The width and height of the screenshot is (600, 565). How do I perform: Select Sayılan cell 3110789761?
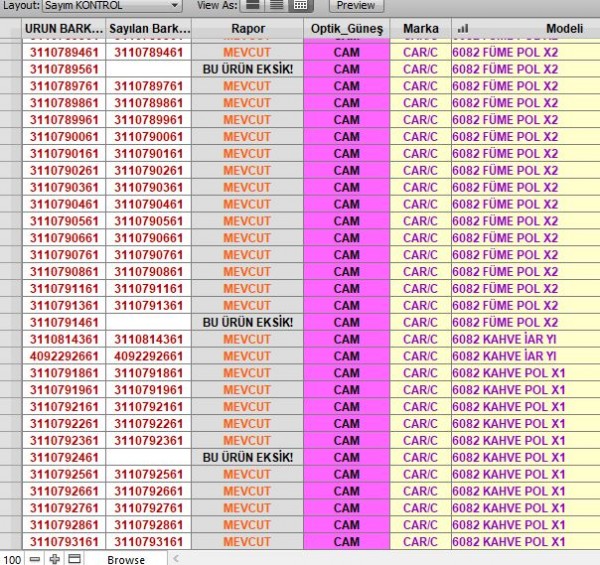pos(149,86)
